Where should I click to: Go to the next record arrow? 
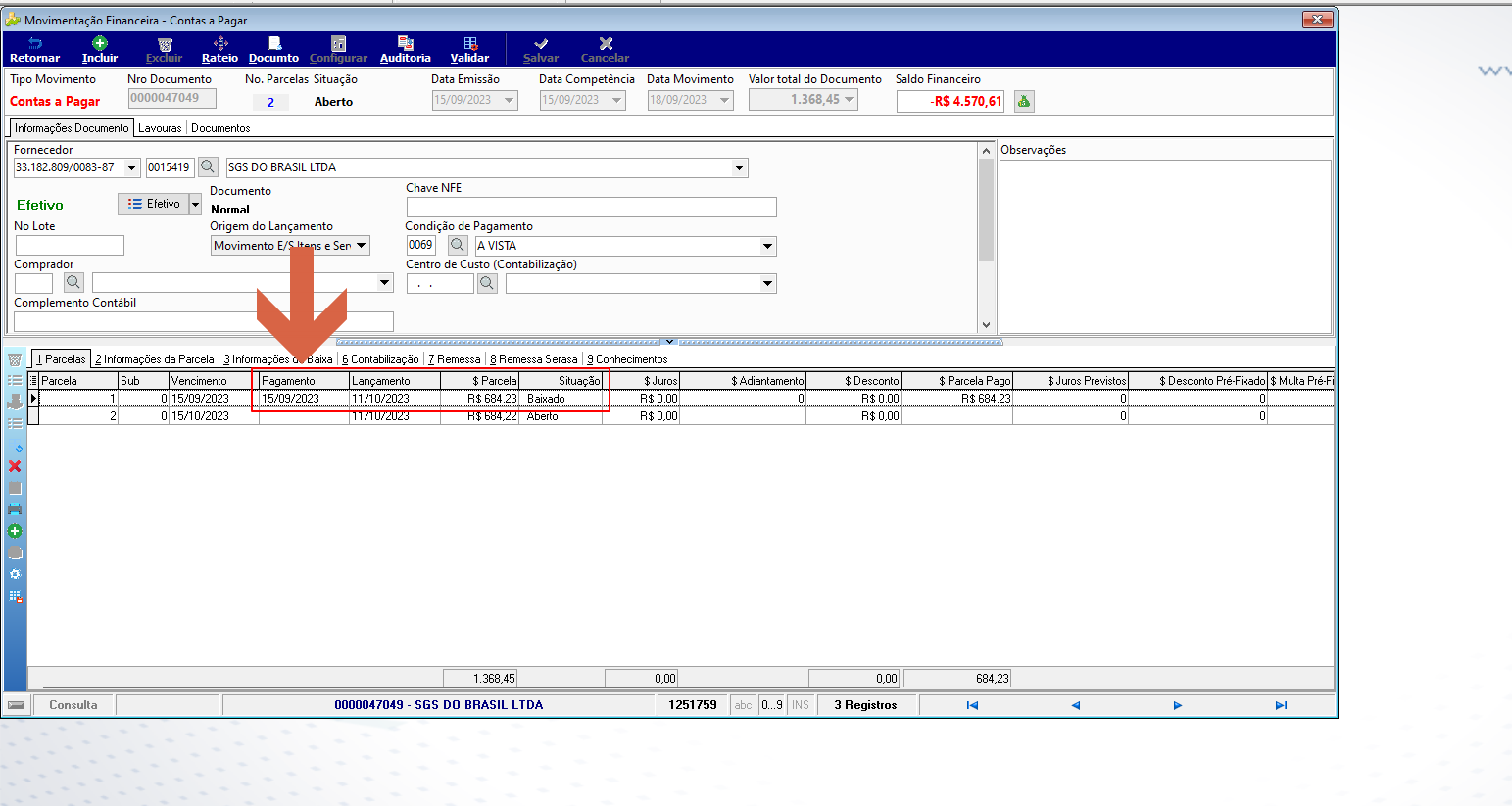tap(1178, 705)
